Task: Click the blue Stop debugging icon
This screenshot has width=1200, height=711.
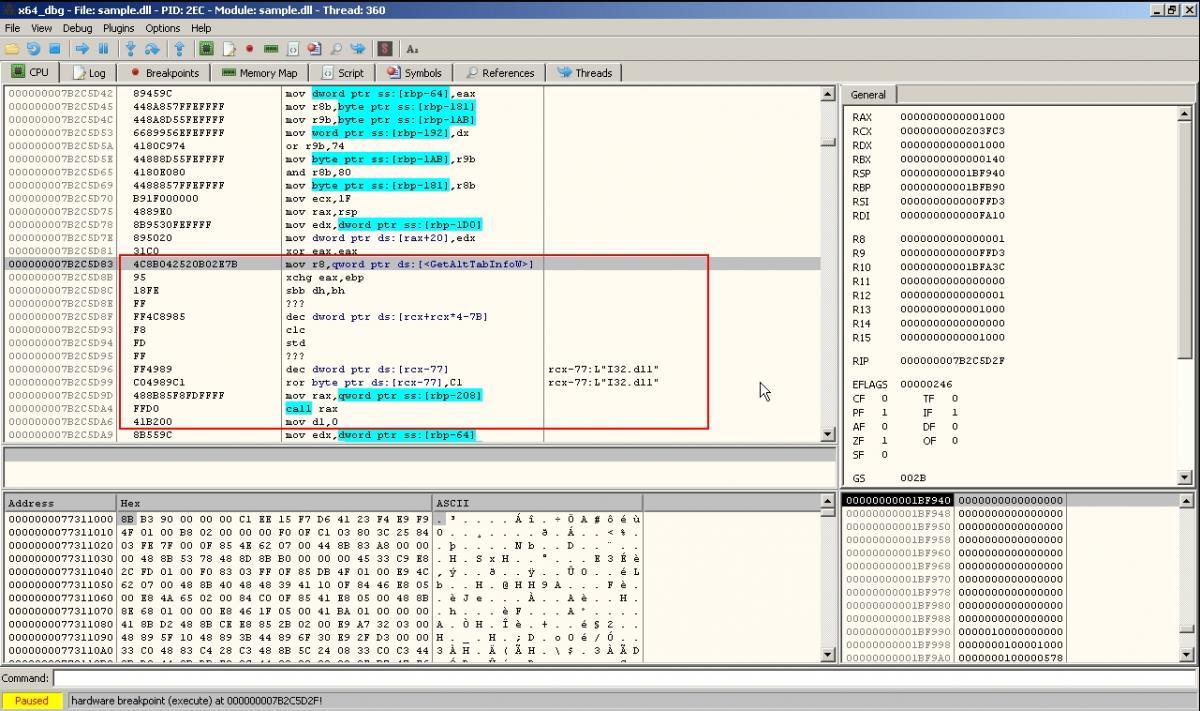Action: pyautogui.click(x=55, y=48)
